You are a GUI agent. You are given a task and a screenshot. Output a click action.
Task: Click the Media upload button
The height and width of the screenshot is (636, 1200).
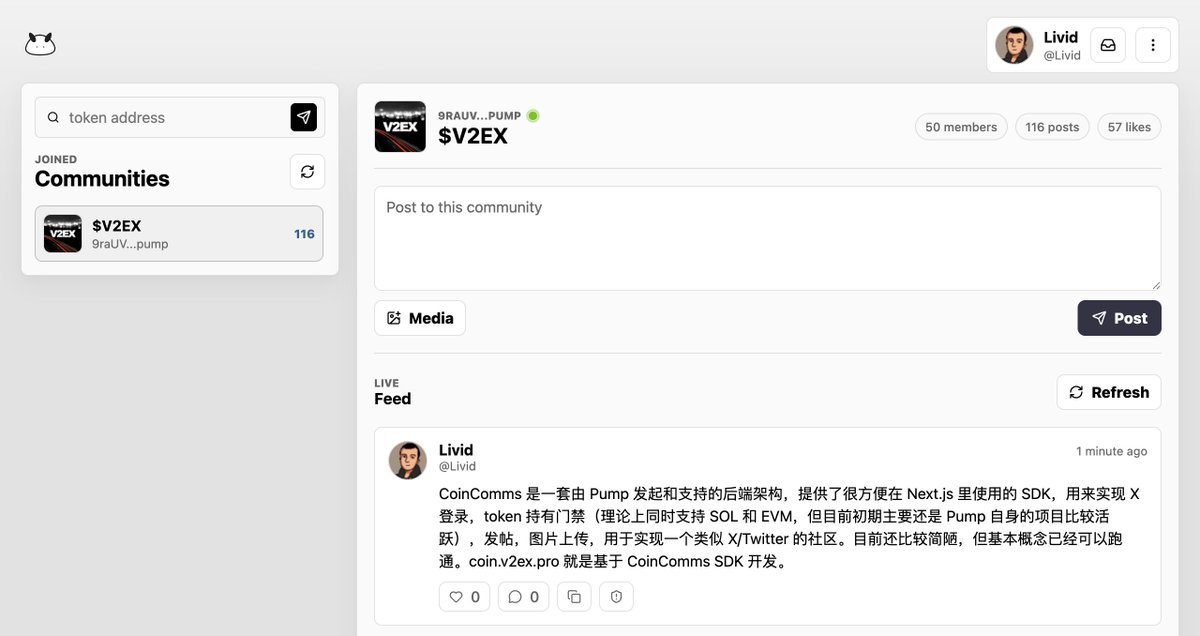click(420, 318)
